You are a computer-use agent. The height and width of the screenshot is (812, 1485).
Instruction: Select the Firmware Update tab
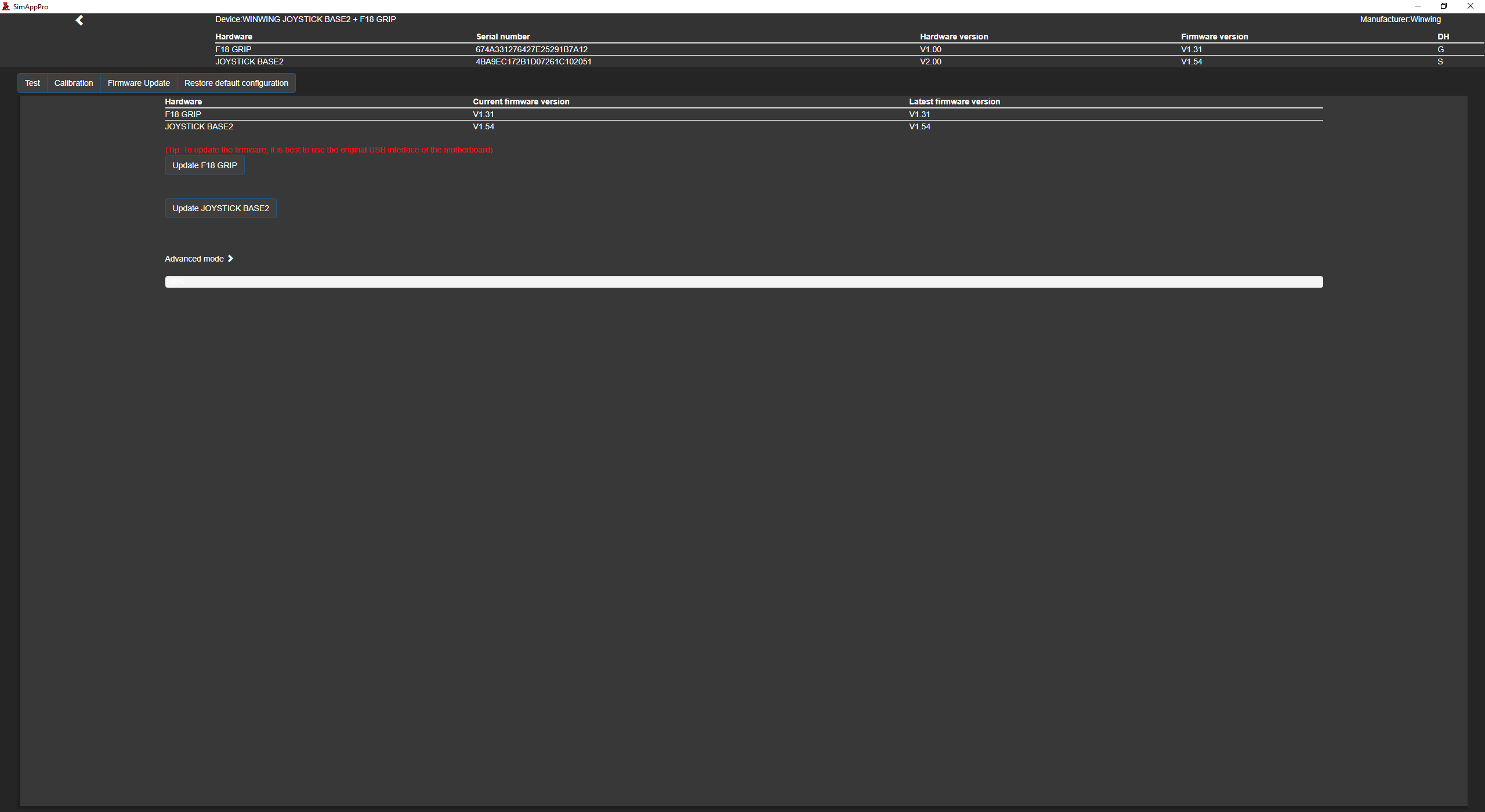[139, 83]
